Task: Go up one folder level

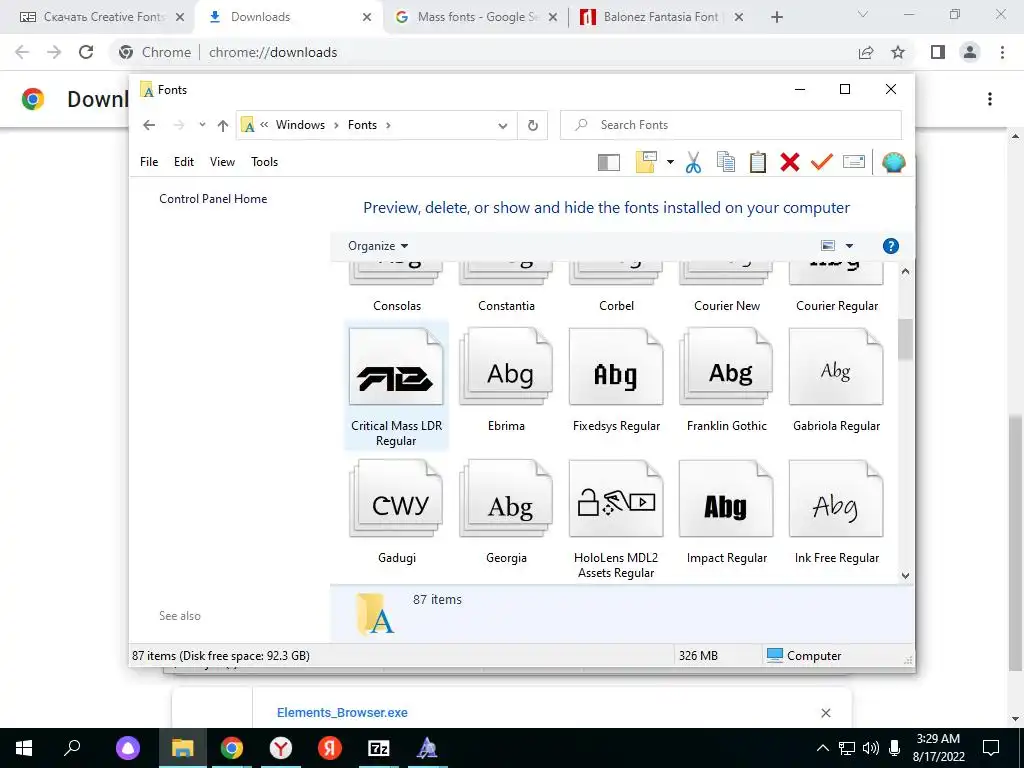Action: click(223, 125)
